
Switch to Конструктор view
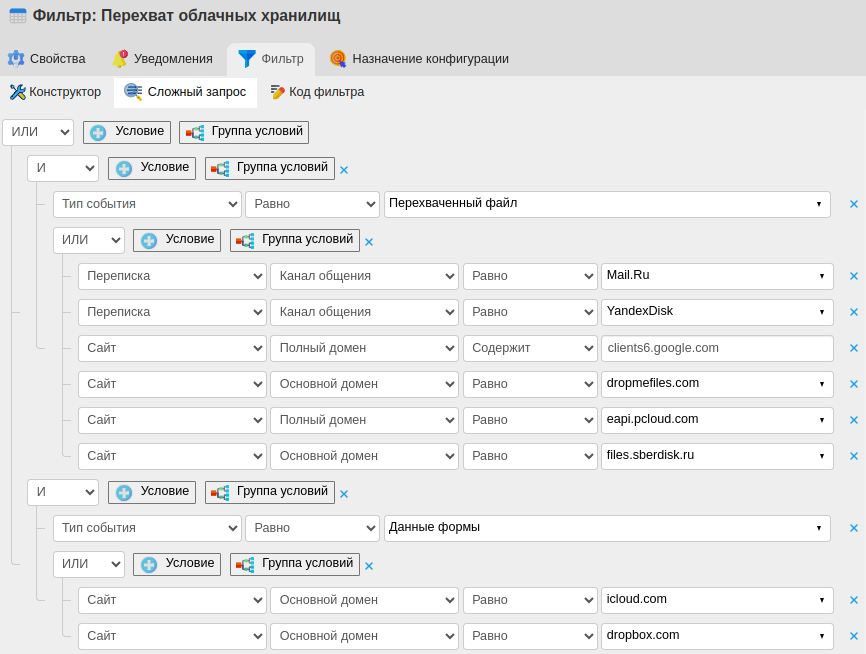pos(56,92)
